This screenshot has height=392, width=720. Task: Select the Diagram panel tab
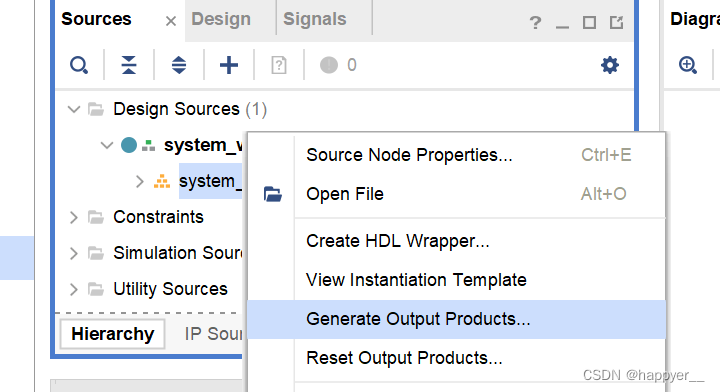694,19
